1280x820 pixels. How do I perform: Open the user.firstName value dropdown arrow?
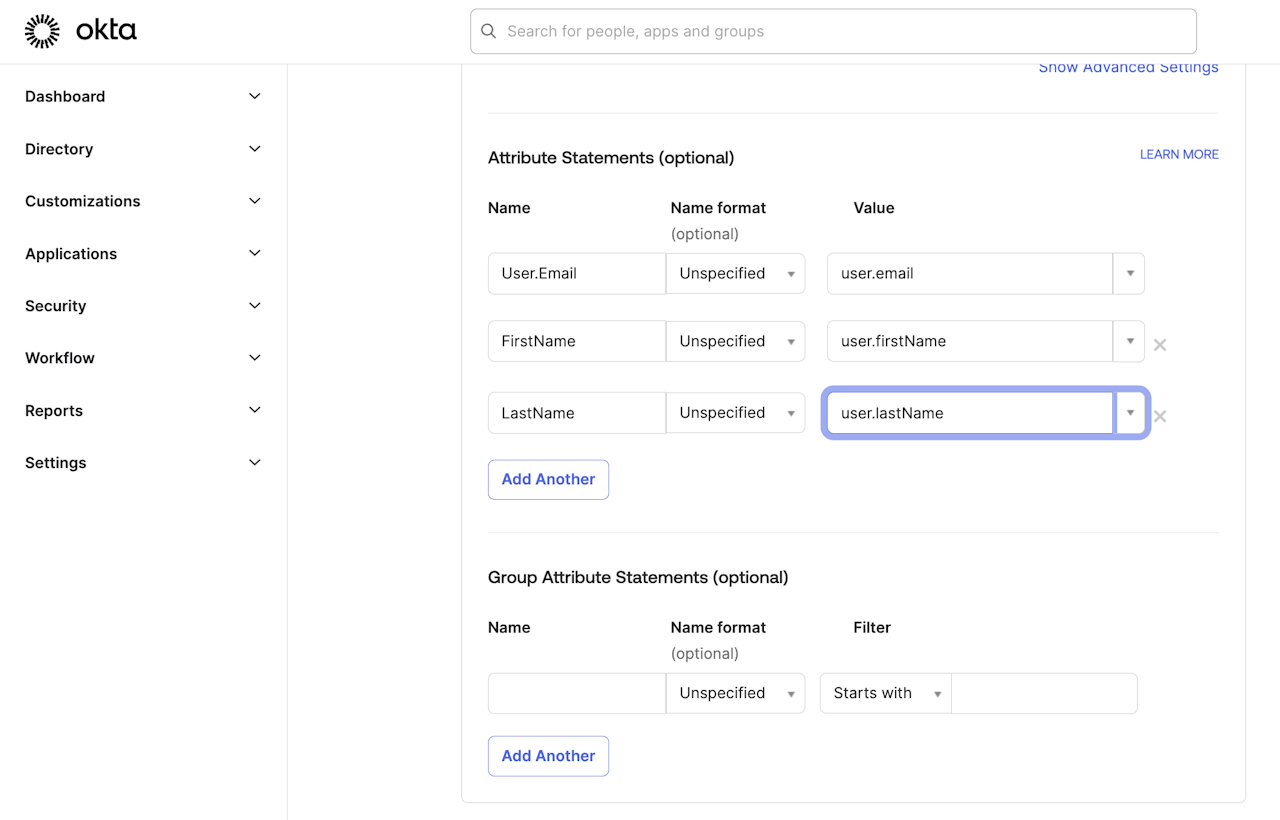point(1129,341)
